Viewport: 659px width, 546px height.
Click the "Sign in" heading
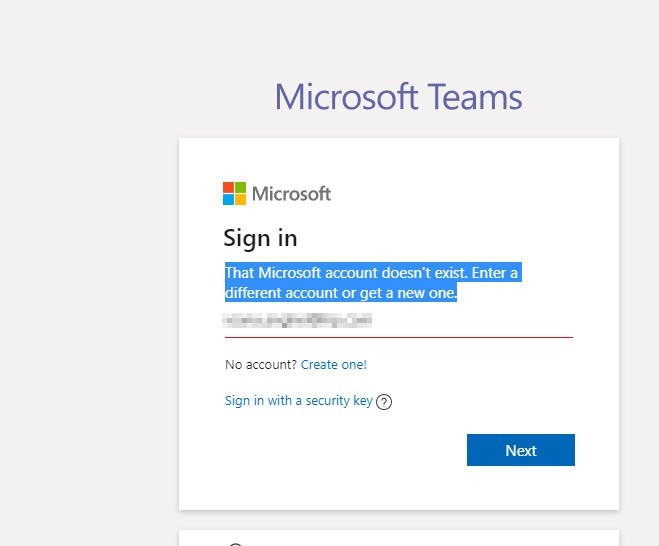click(260, 238)
